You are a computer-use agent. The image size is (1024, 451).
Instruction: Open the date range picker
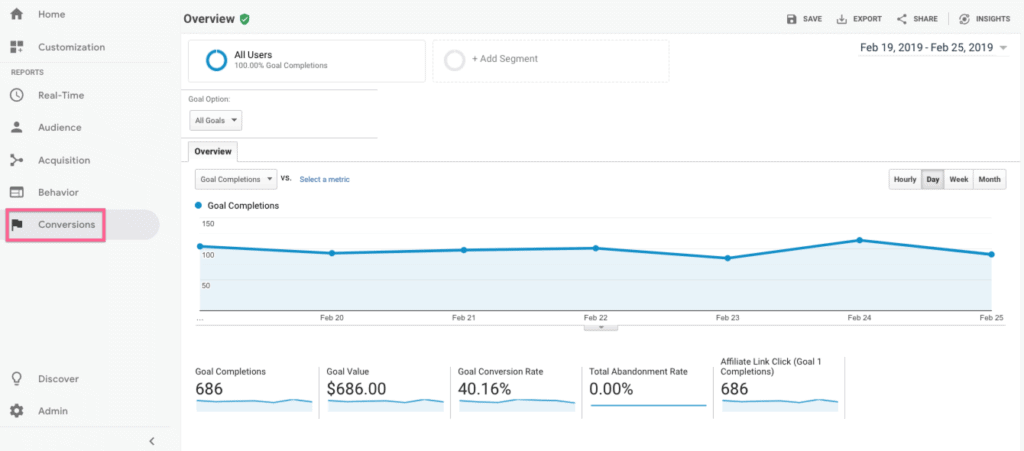(x=932, y=47)
